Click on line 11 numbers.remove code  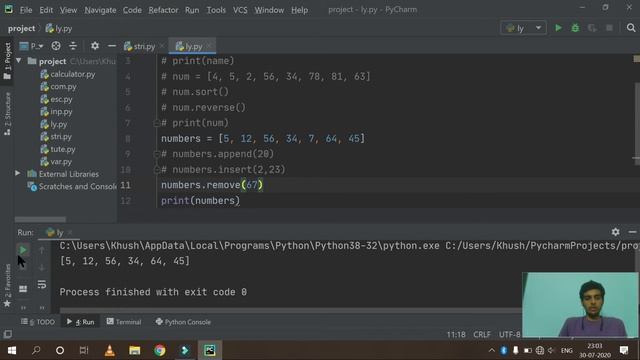click(x=212, y=185)
